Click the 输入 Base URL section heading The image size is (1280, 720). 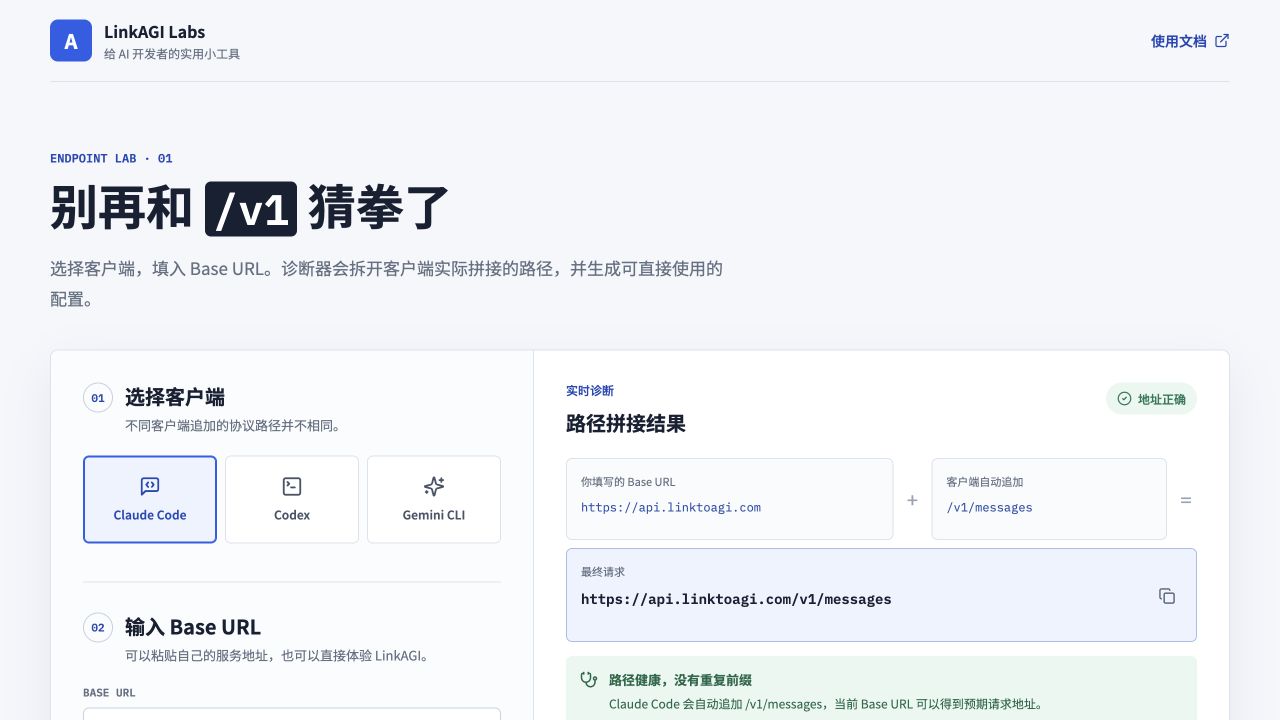coord(193,627)
